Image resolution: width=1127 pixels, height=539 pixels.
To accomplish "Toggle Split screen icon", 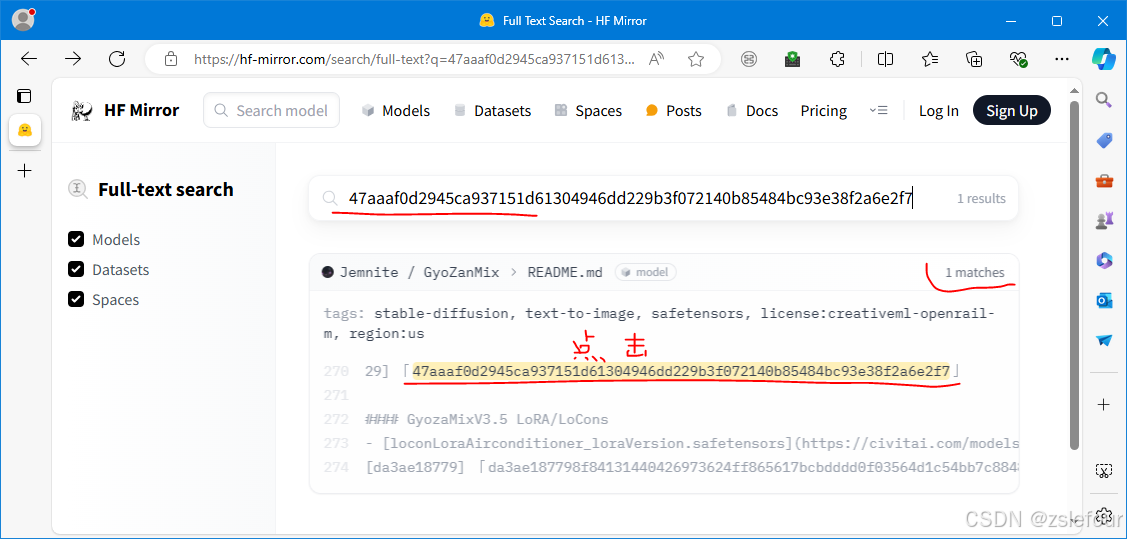I will 886,59.
